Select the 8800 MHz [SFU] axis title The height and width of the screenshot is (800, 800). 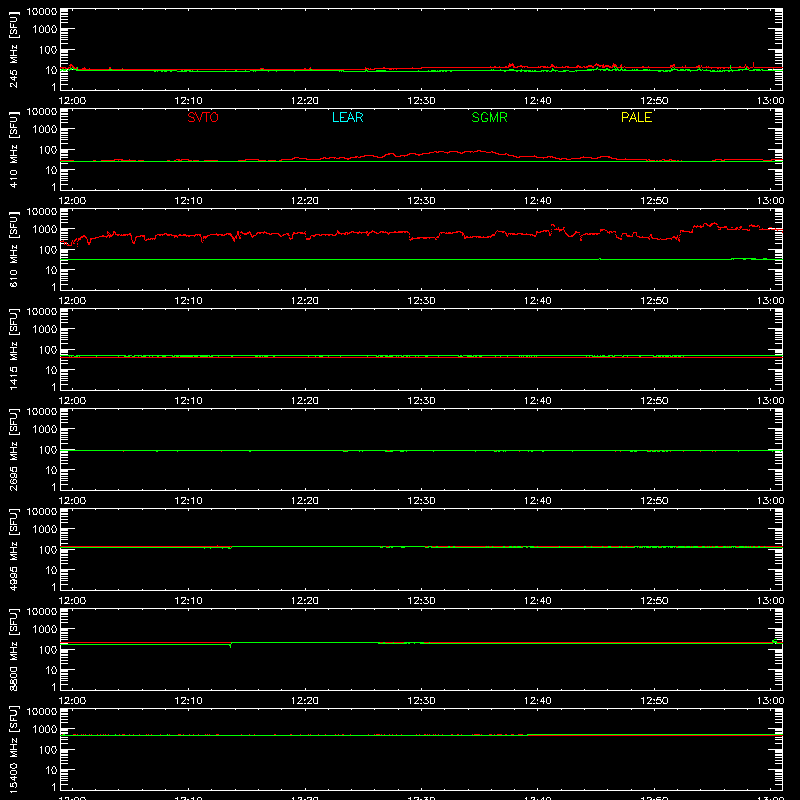point(13,649)
